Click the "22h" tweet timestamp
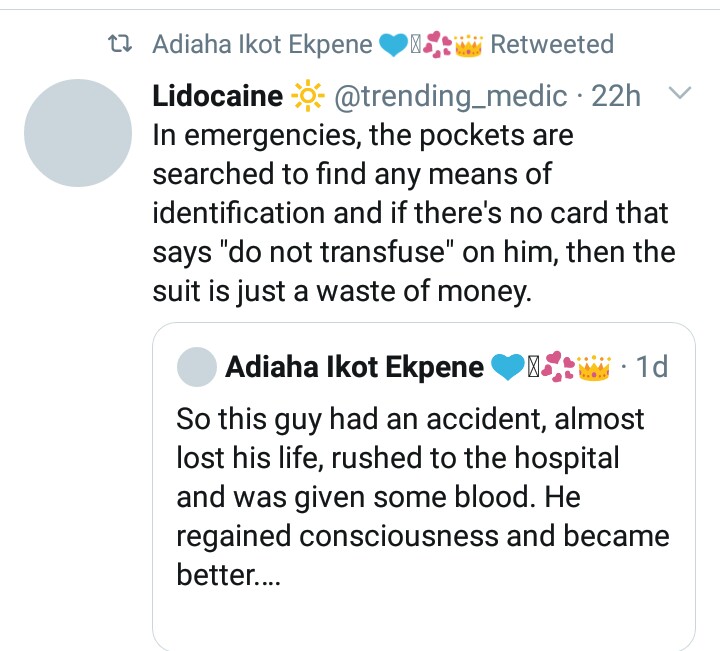The image size is (720, 651). tap(616, 98)
